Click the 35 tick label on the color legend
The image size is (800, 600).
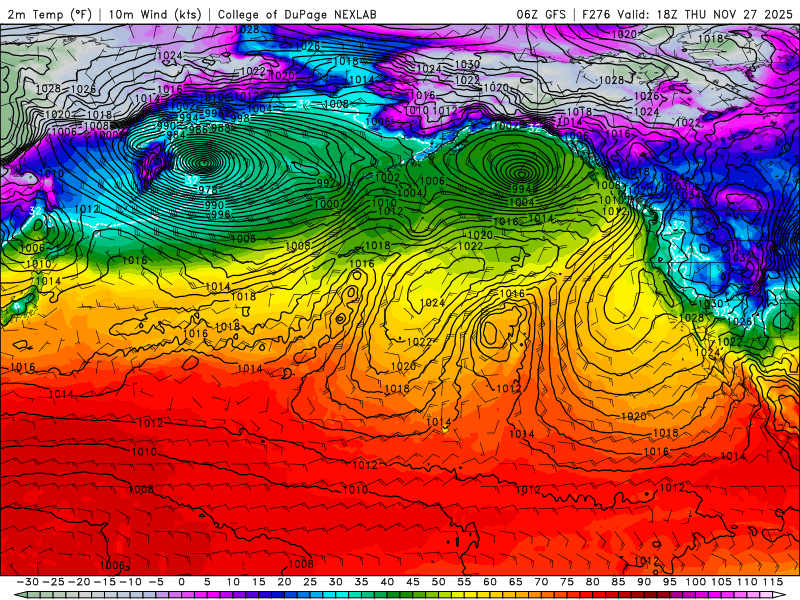(361, 582)
